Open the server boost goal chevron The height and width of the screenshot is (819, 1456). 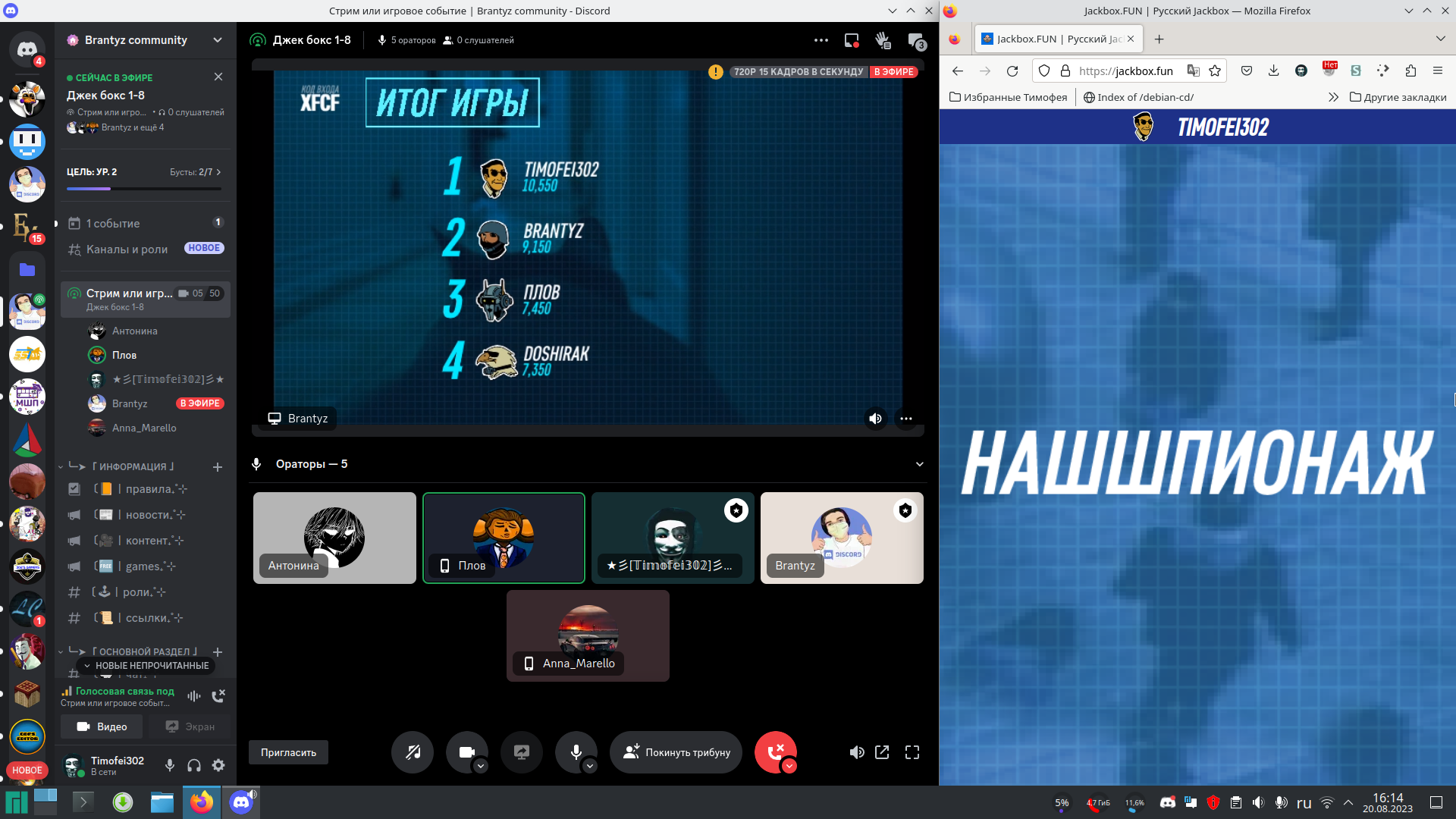click(218, 172)
